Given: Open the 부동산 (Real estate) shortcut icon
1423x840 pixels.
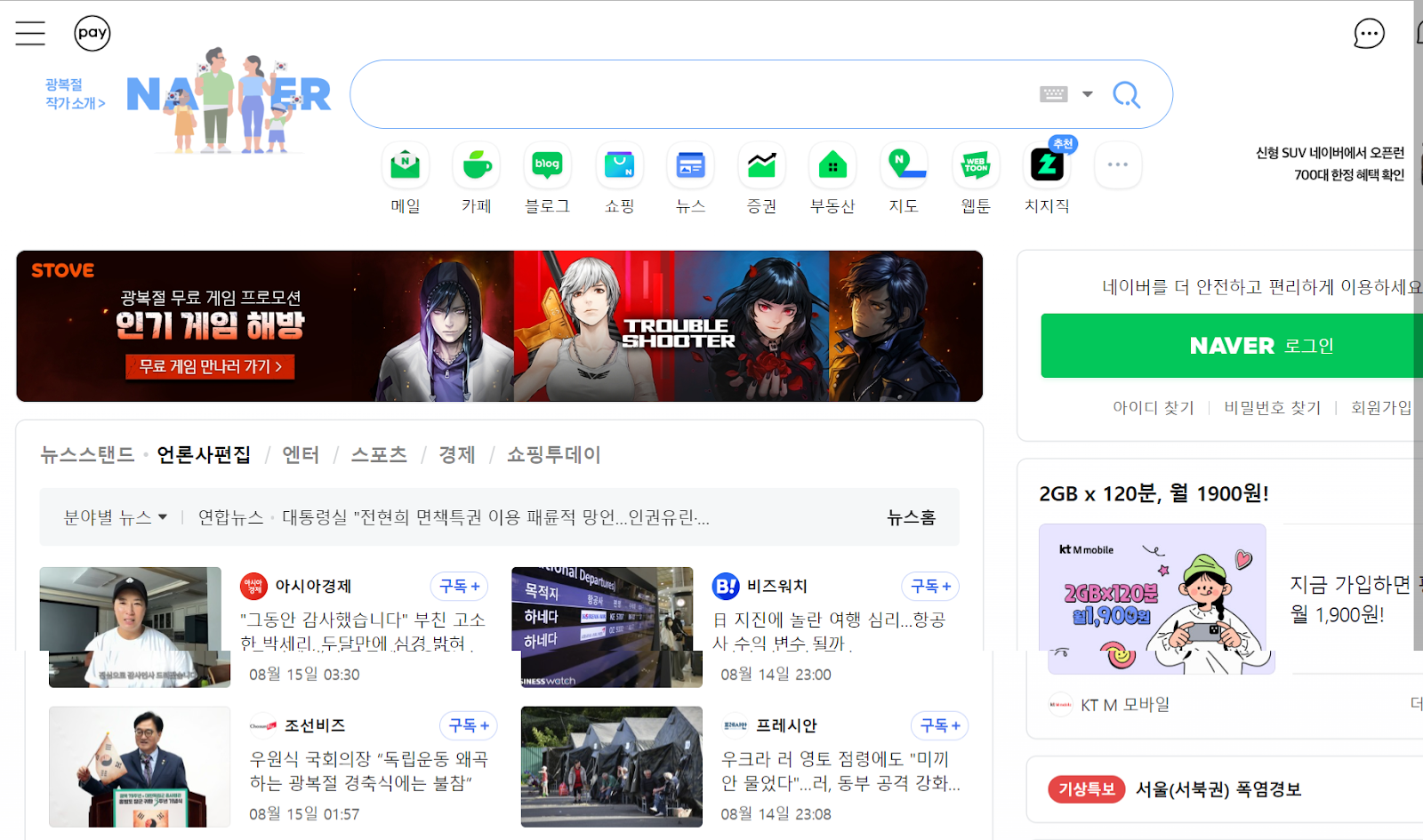Looking at the screenshot, I should tap(832, 165).
